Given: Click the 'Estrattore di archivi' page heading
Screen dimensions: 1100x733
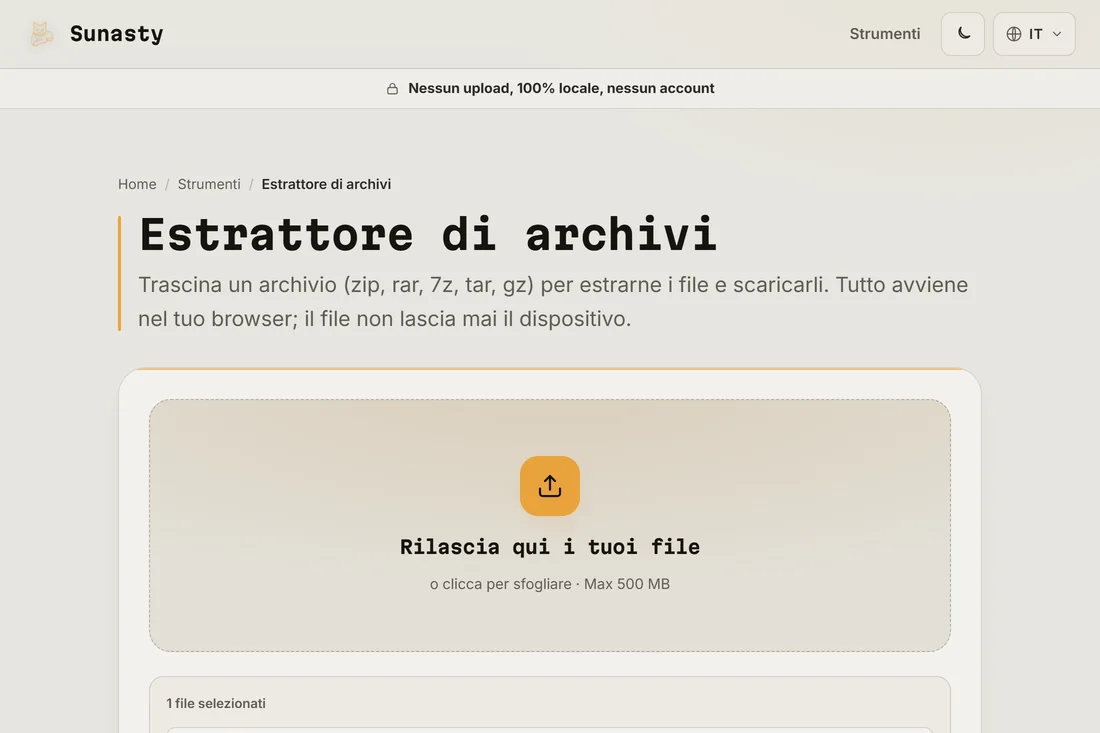Looking at the screenshot, I should 428,234.
